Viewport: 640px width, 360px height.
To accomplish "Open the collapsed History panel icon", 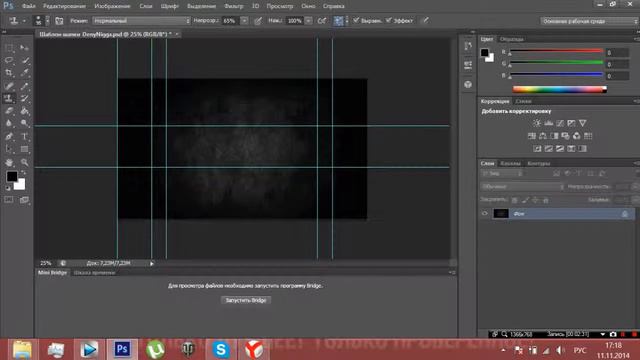I will coord(468,46).
